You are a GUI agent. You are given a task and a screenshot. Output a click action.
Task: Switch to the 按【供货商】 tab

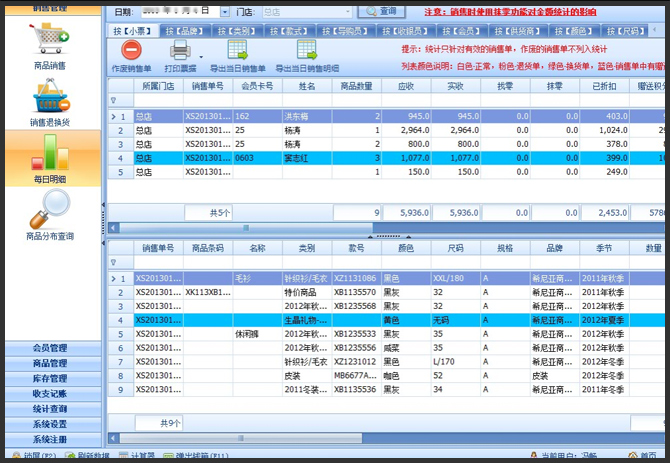[518, 31]
